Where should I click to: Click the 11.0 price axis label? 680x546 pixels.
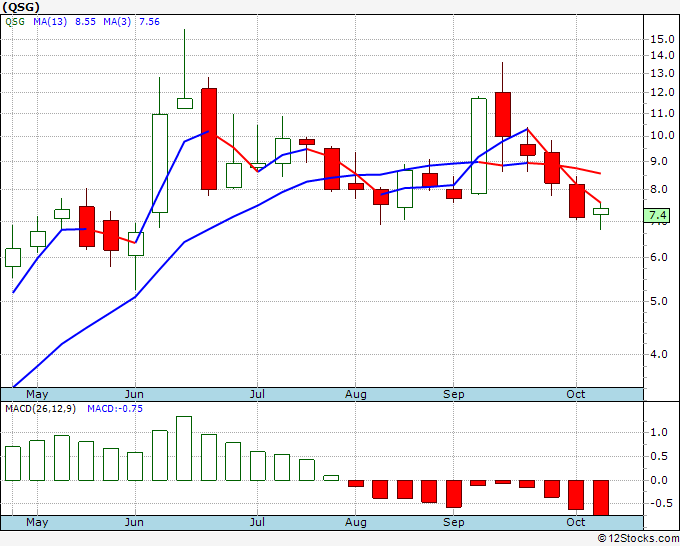pyautogui.click(x=662, y=114)
